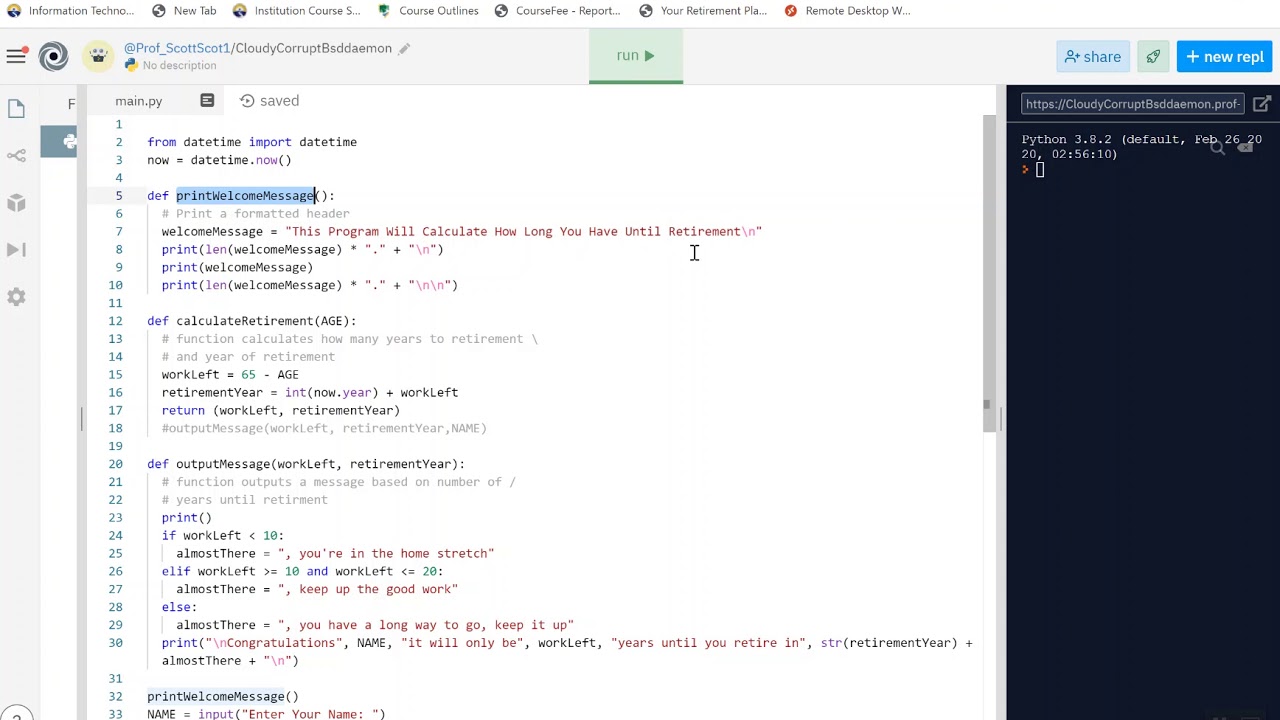The image size is (1280, 720).
Task: Click the Python language logo under the repl name
Action: click(x=131, y=65)
